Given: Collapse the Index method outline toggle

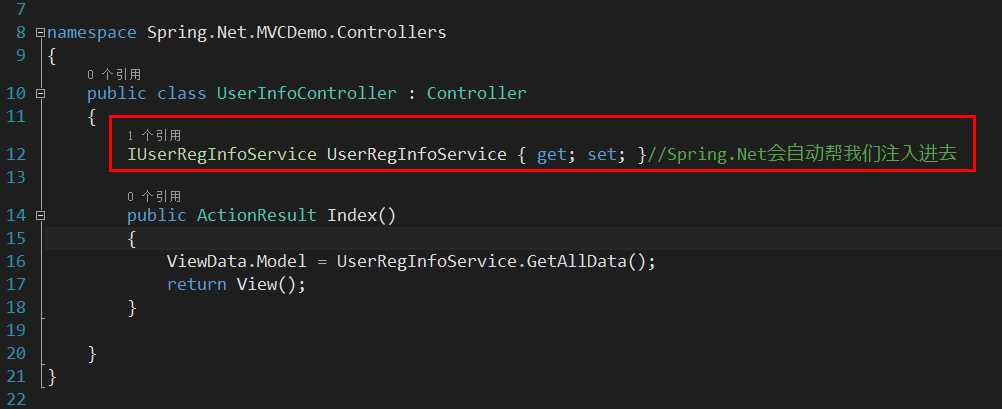Looking at the screenshot, I should tap(41, 215).
